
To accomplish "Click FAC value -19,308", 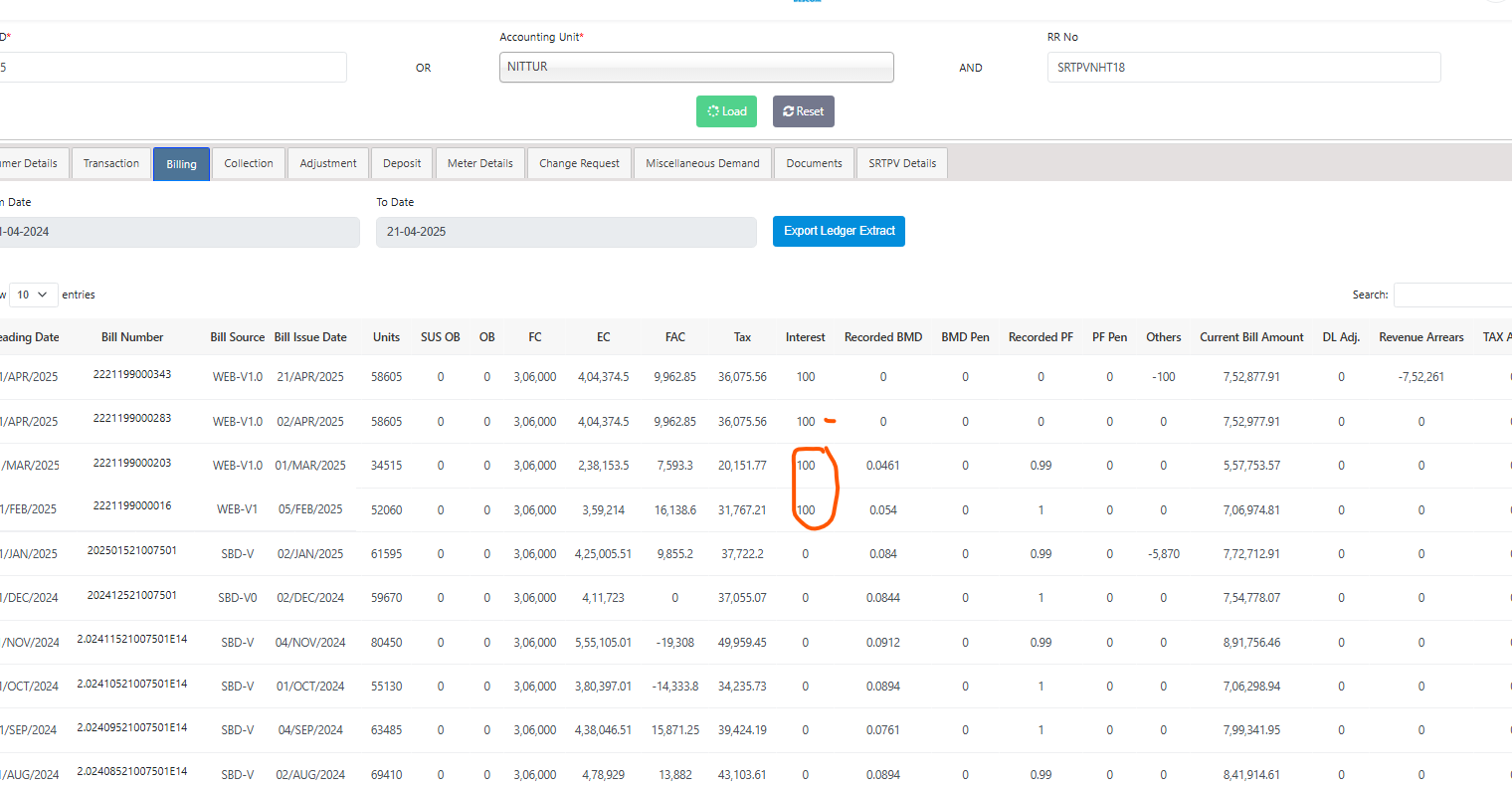I will point(675,643).
